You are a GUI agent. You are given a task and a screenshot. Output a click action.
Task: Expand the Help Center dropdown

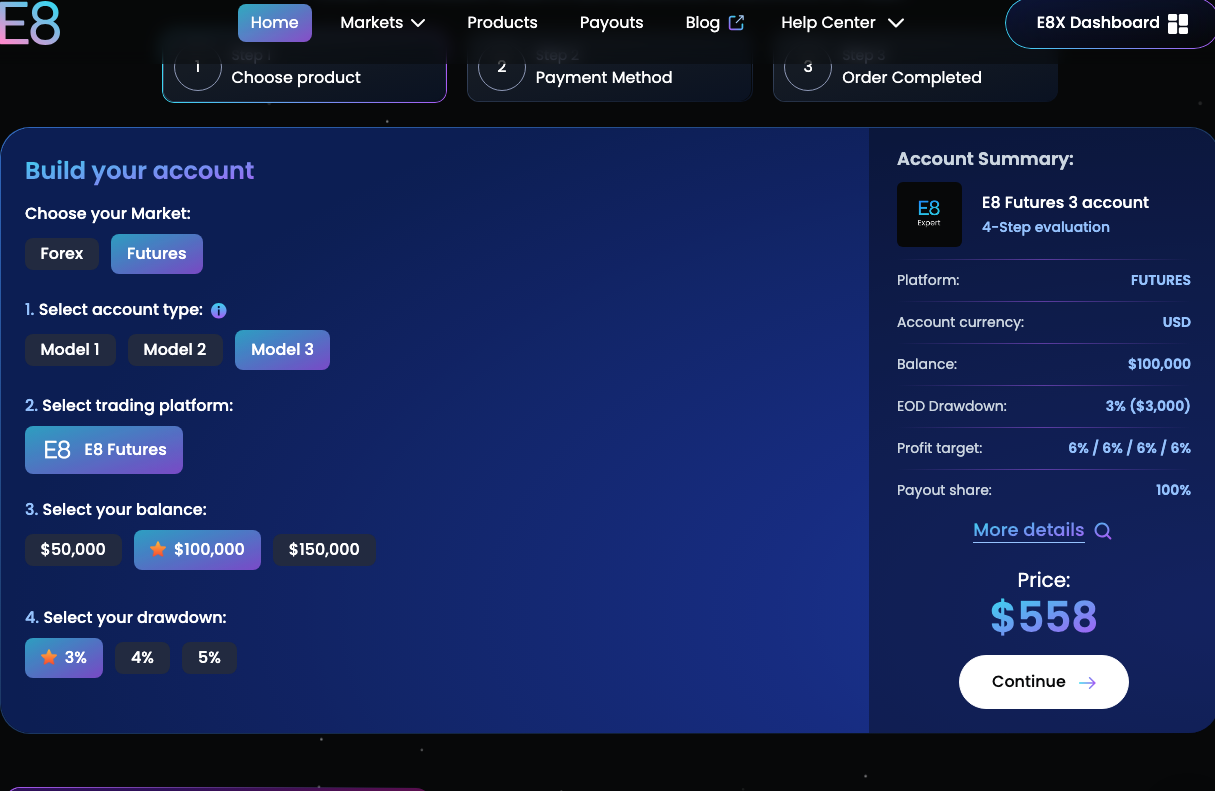tap(841, 23)
